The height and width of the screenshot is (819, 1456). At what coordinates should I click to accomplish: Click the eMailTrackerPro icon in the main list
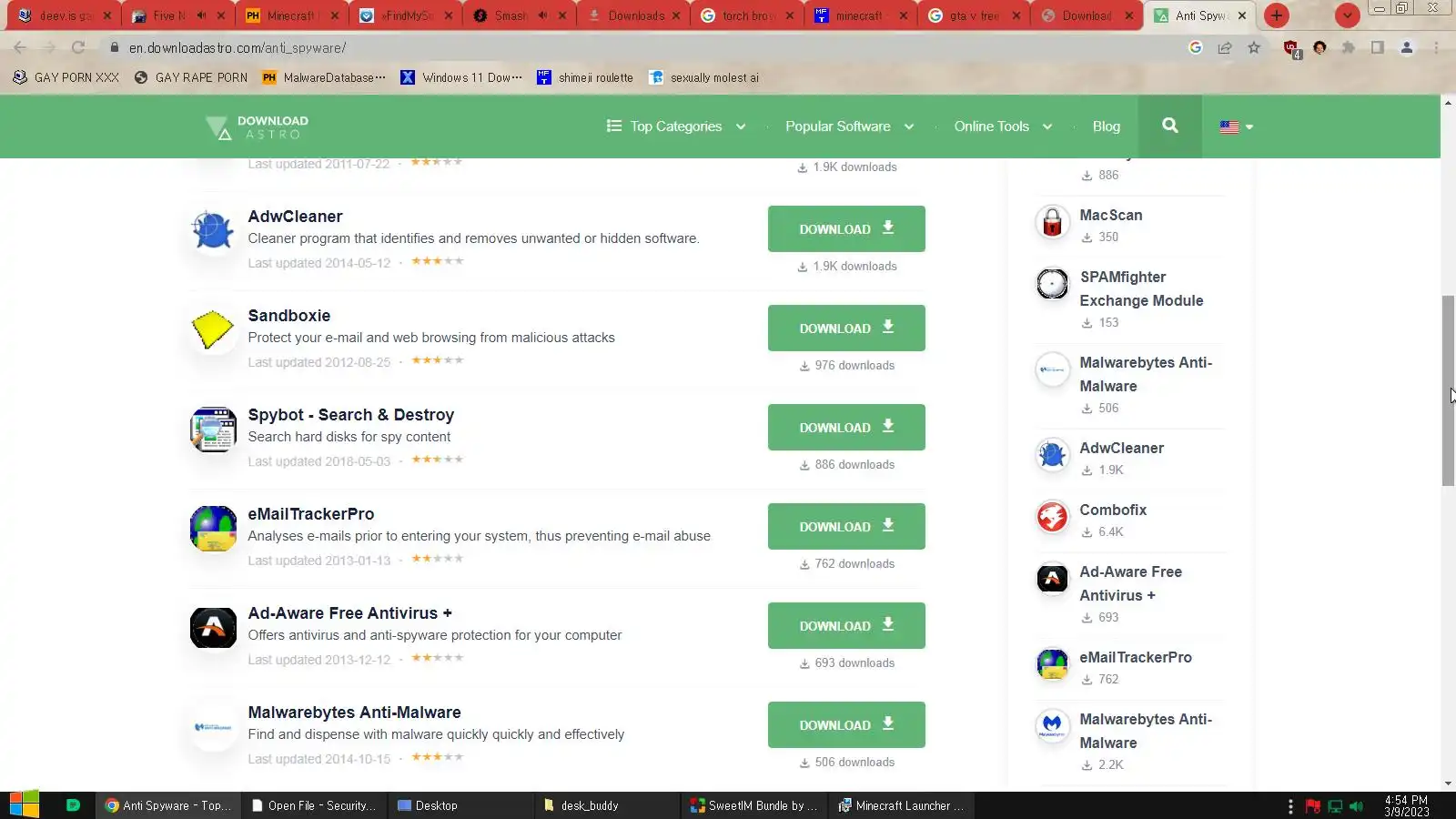click(213, 528)
